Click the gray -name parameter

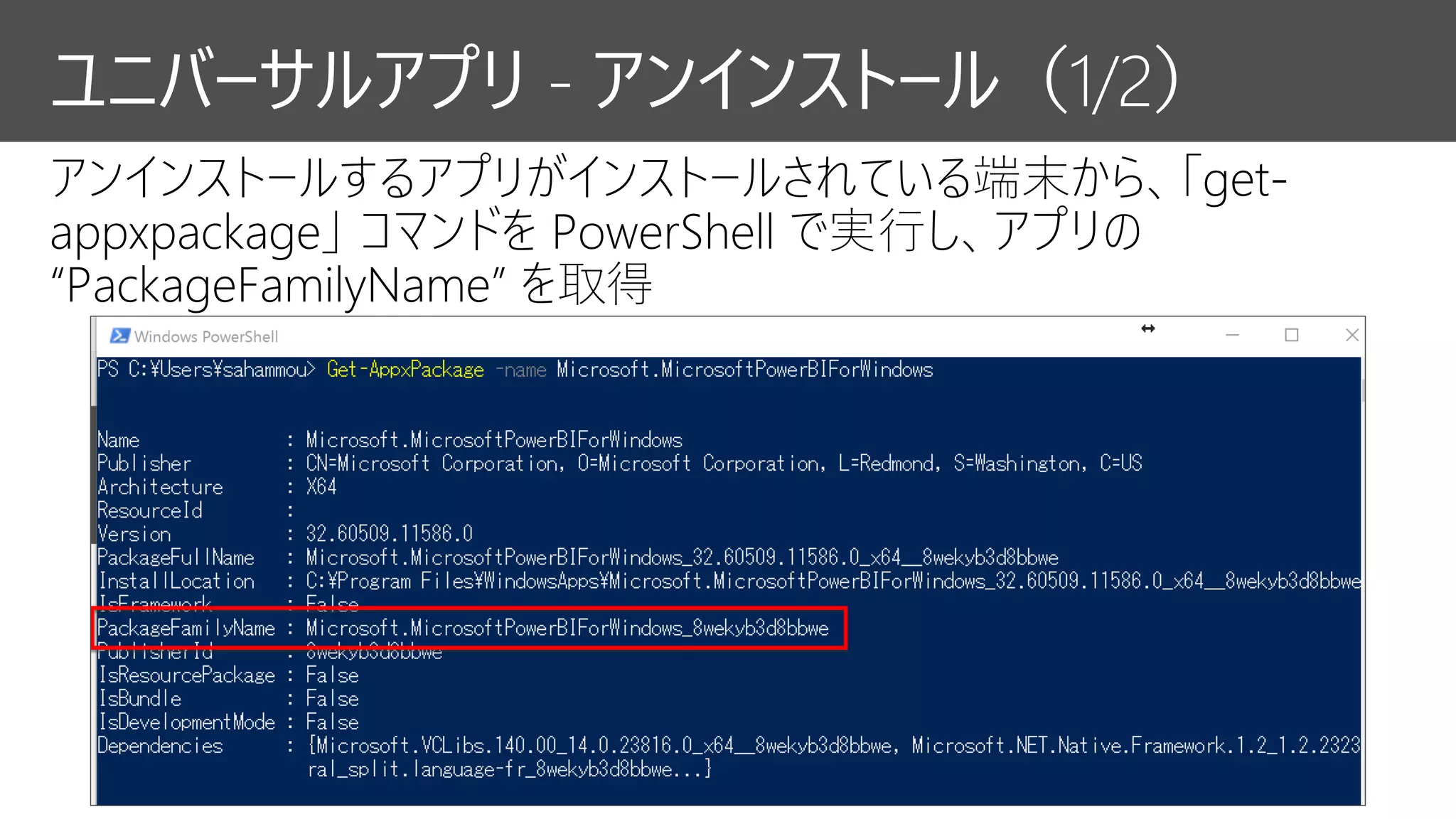520,370
